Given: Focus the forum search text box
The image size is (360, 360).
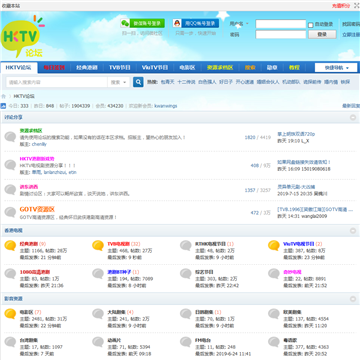Looking at the screenshot, I should point(57,82).
